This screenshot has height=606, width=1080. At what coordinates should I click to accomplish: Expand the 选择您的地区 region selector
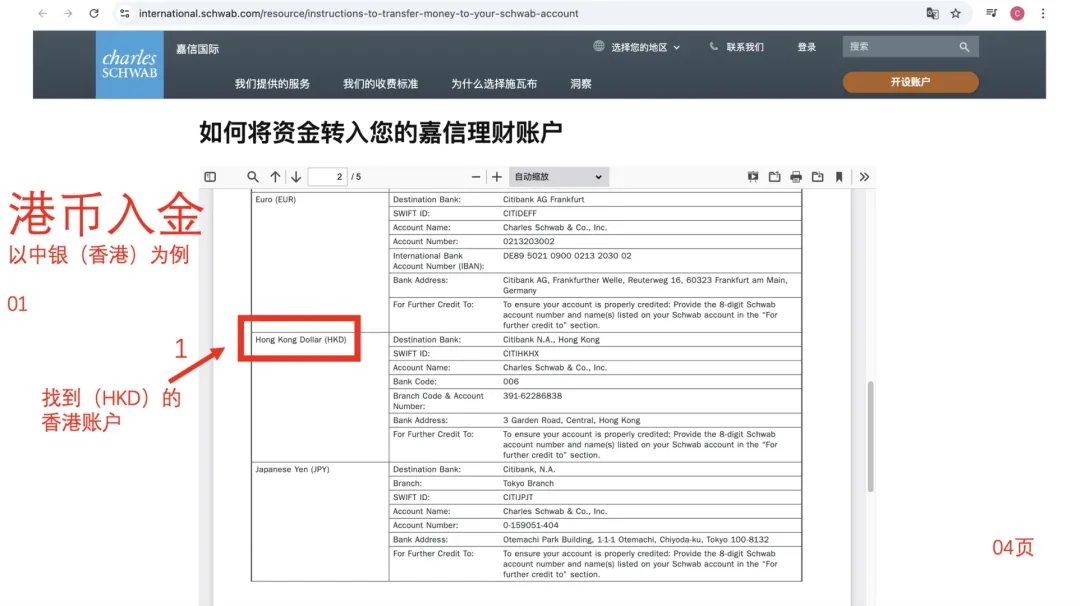coord(645,47)
